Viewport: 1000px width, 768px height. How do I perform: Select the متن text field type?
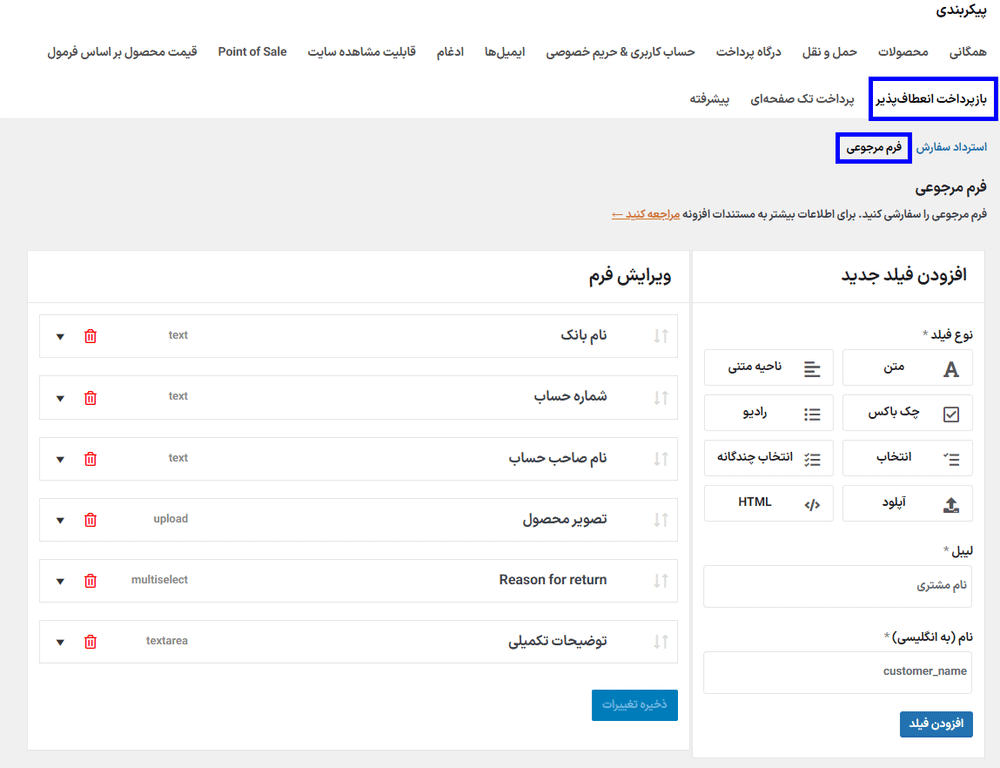(907, 368)
